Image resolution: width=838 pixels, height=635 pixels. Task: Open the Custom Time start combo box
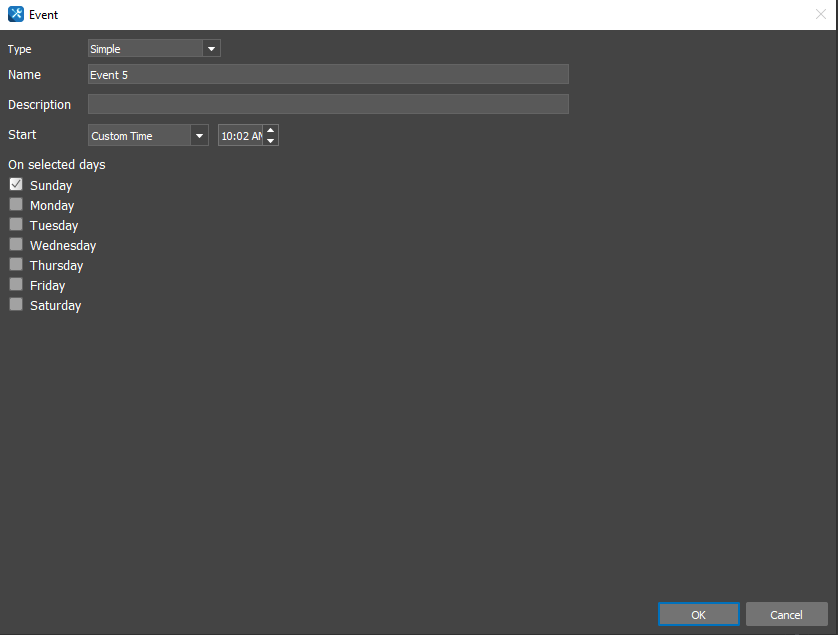click(x=139, y=136)
